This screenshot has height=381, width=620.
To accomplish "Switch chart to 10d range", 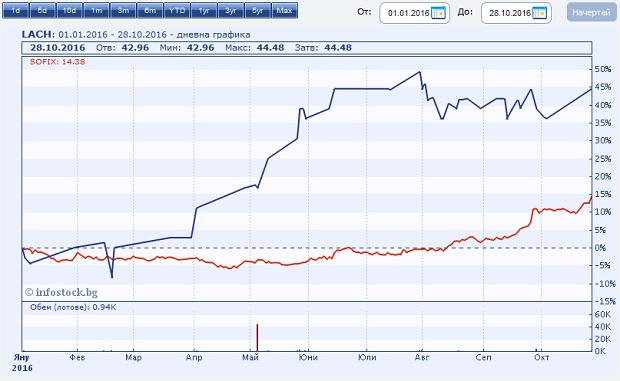I will (x=69, y=11).
